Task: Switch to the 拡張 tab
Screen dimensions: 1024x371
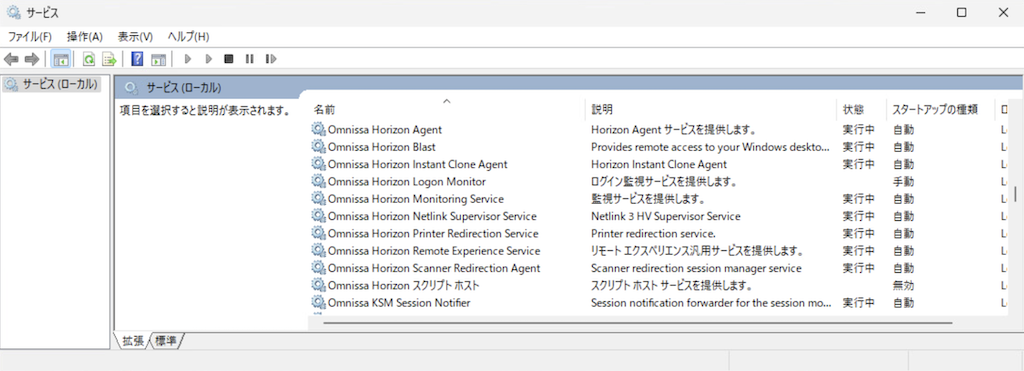Action: pos(134,340)
